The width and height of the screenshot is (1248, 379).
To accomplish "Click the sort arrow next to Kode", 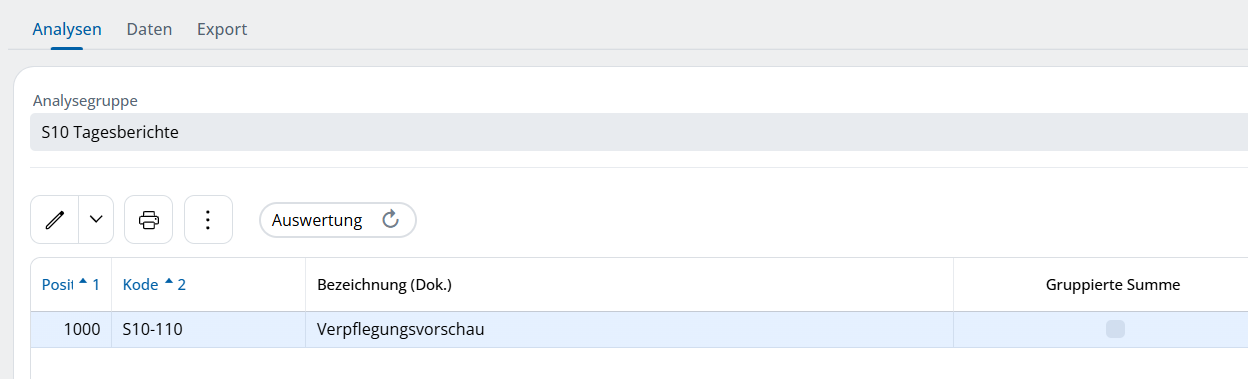I will [x=169, y=283].
